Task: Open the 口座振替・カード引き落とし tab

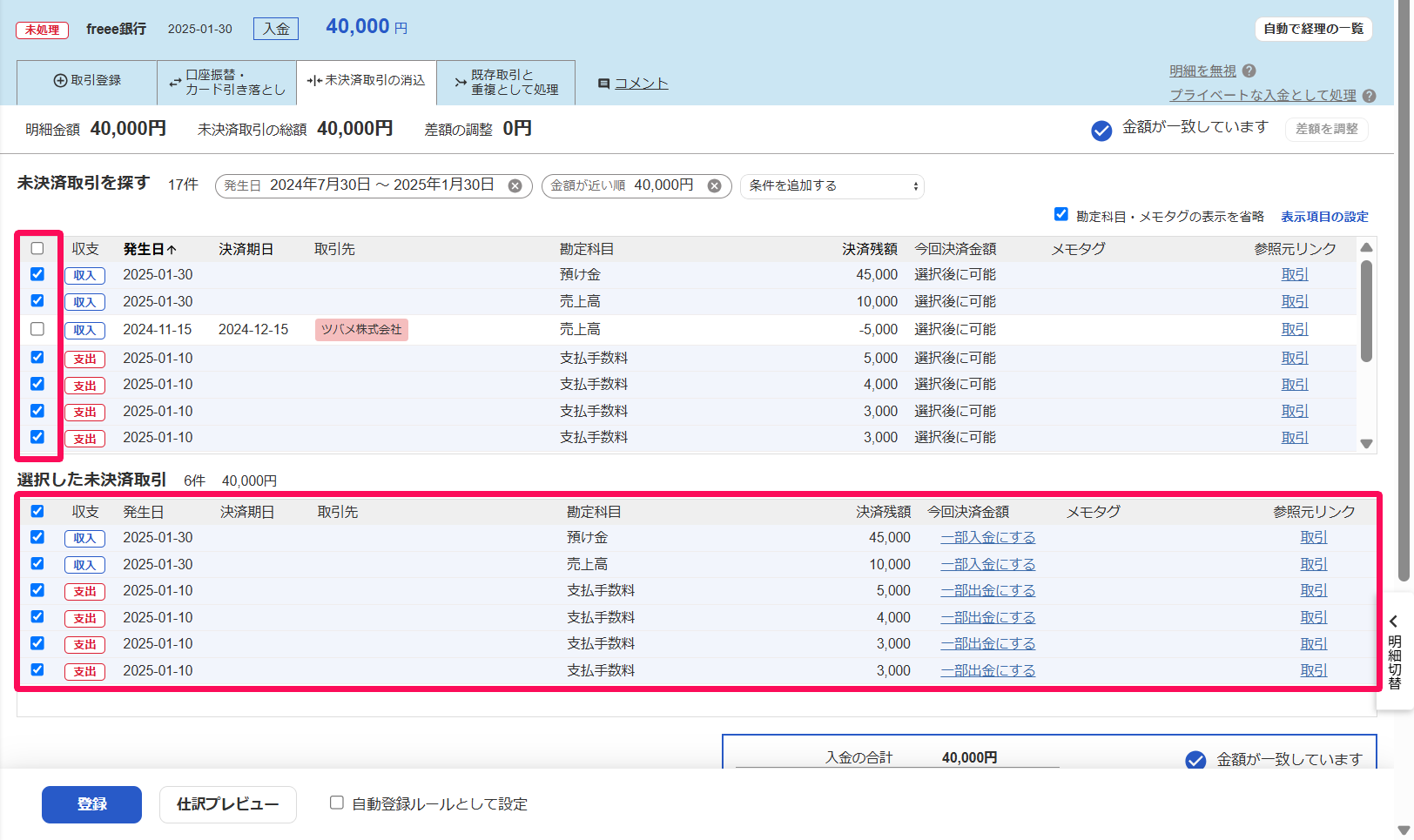Action: point(227,82)
